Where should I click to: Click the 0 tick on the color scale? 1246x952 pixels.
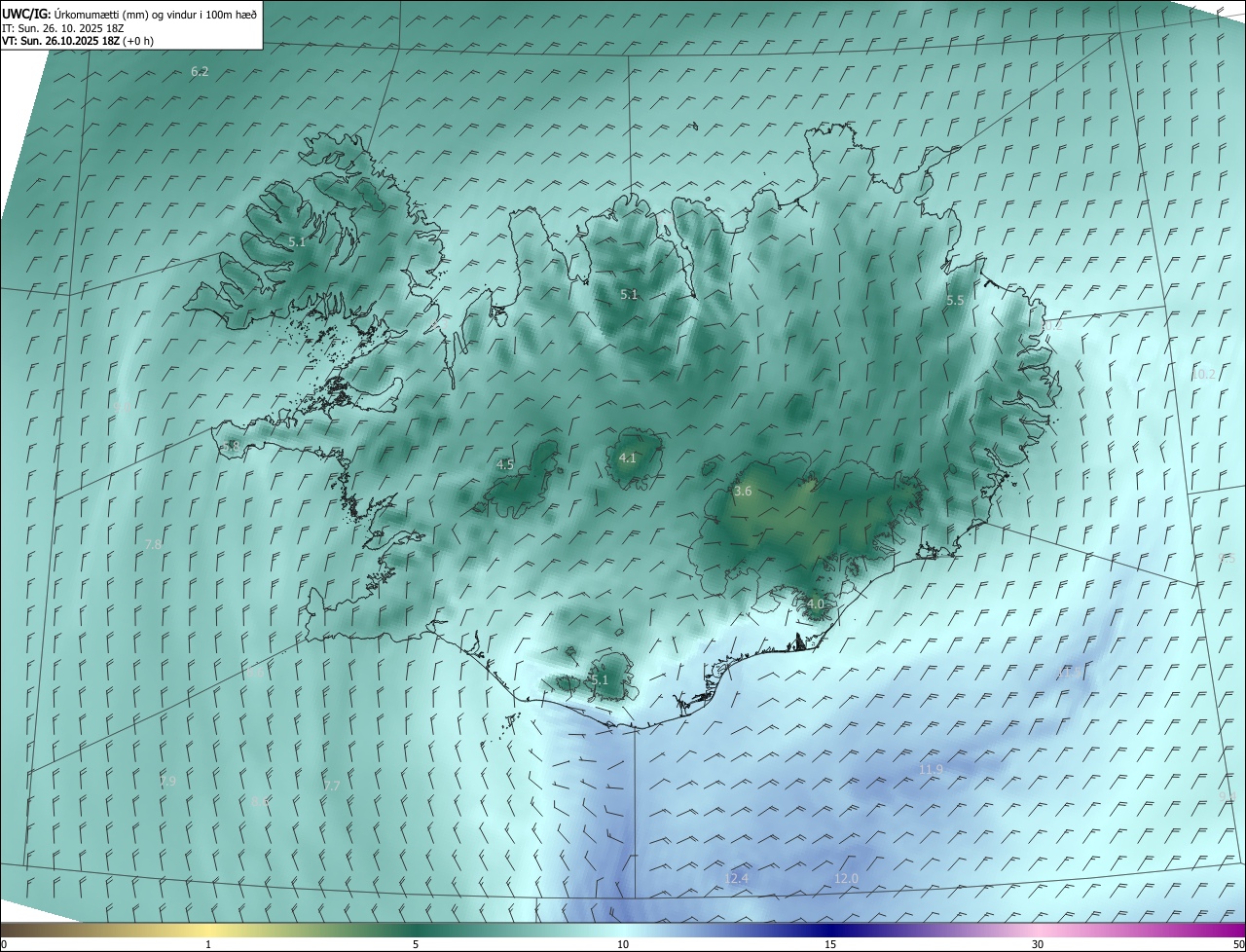pos(4,944)
